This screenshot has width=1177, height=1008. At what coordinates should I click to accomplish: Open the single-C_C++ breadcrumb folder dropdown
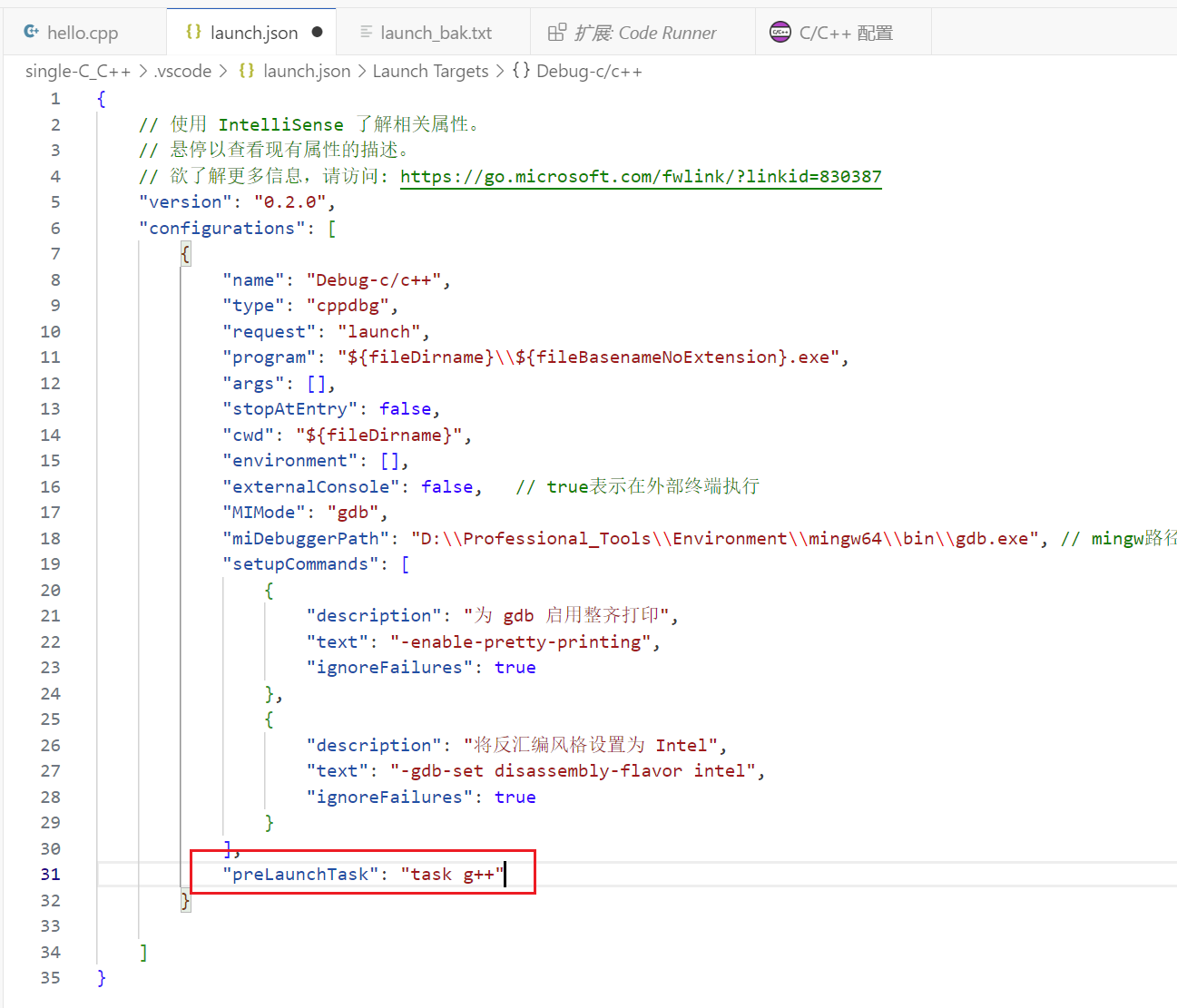click(78, 71)
